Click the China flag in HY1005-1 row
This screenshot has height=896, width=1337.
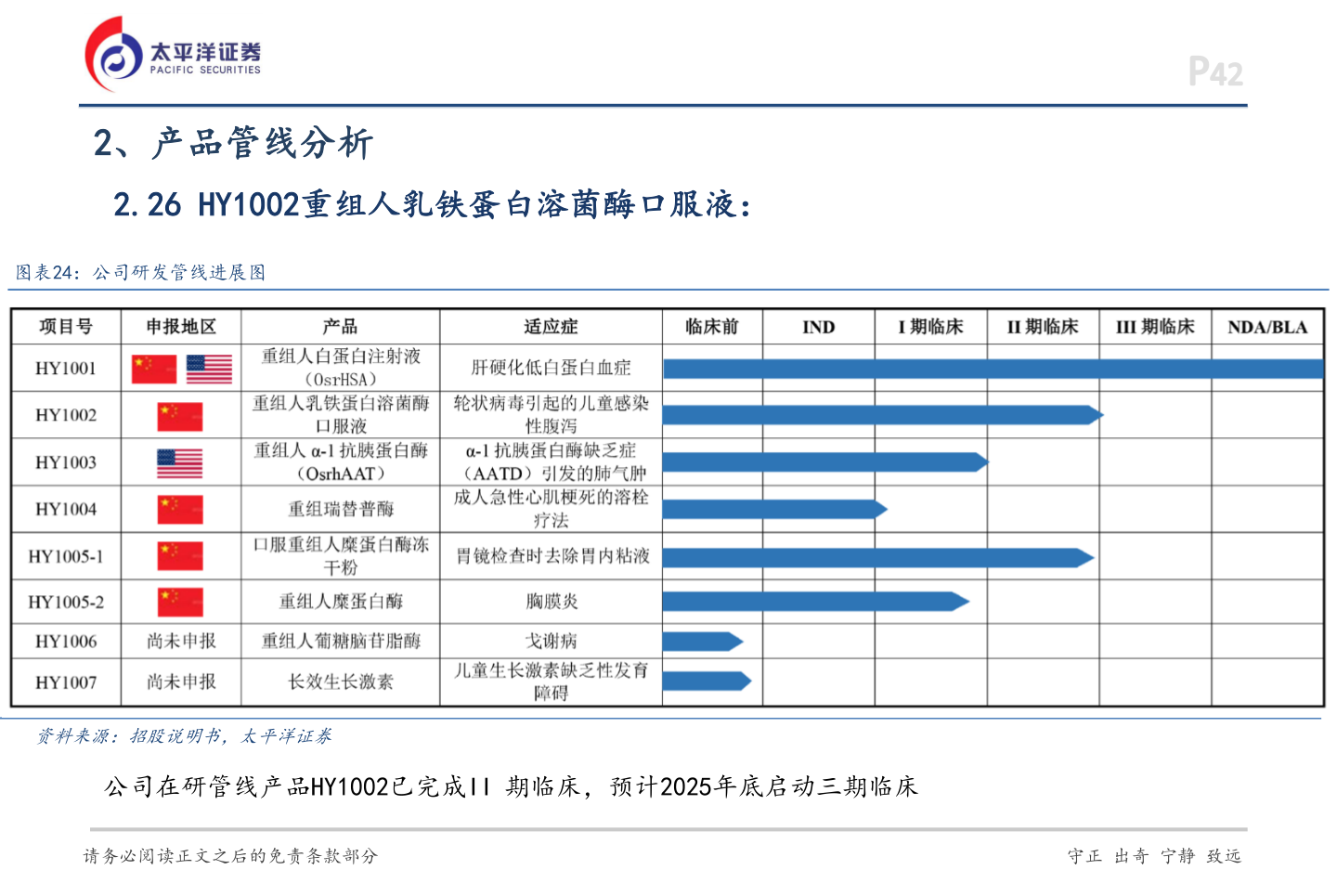click(x=178, y=556)
